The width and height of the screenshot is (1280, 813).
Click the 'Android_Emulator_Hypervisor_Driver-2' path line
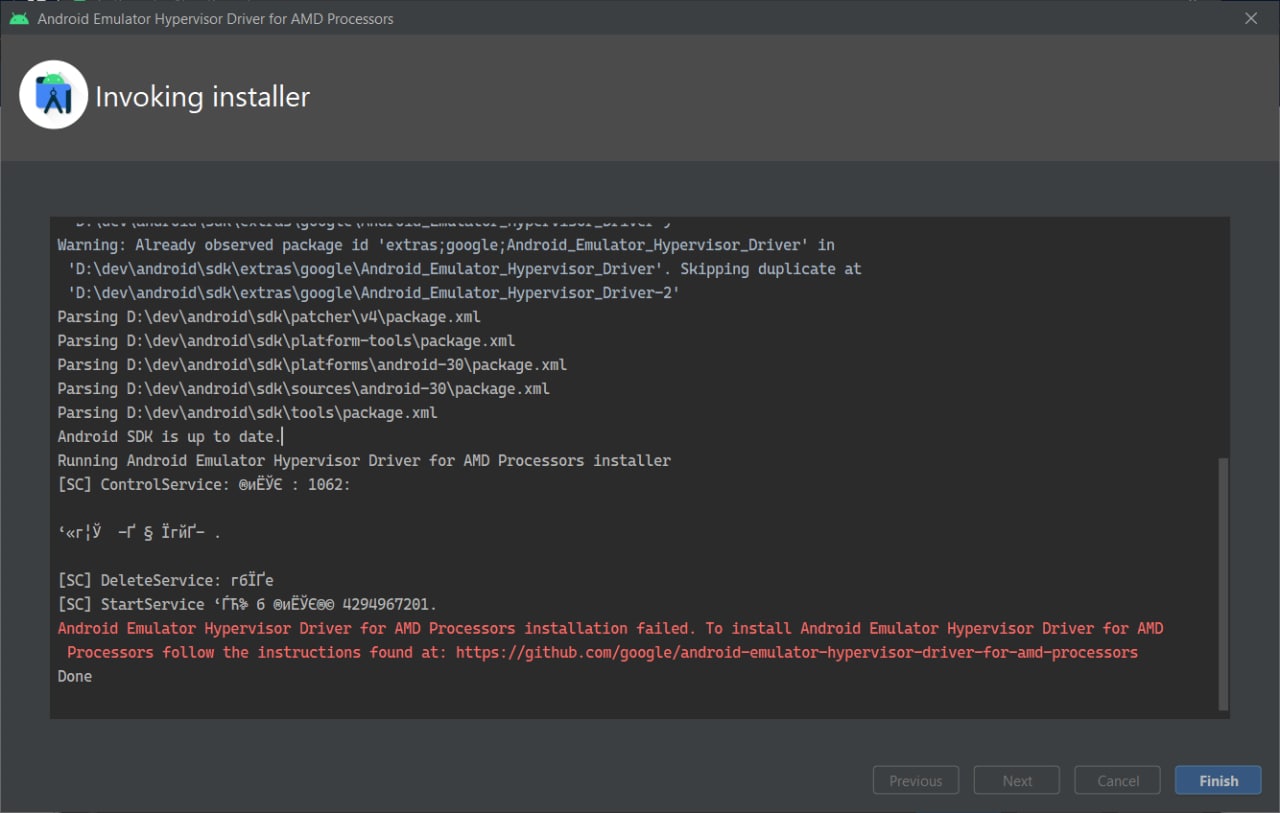coord(374,292)
